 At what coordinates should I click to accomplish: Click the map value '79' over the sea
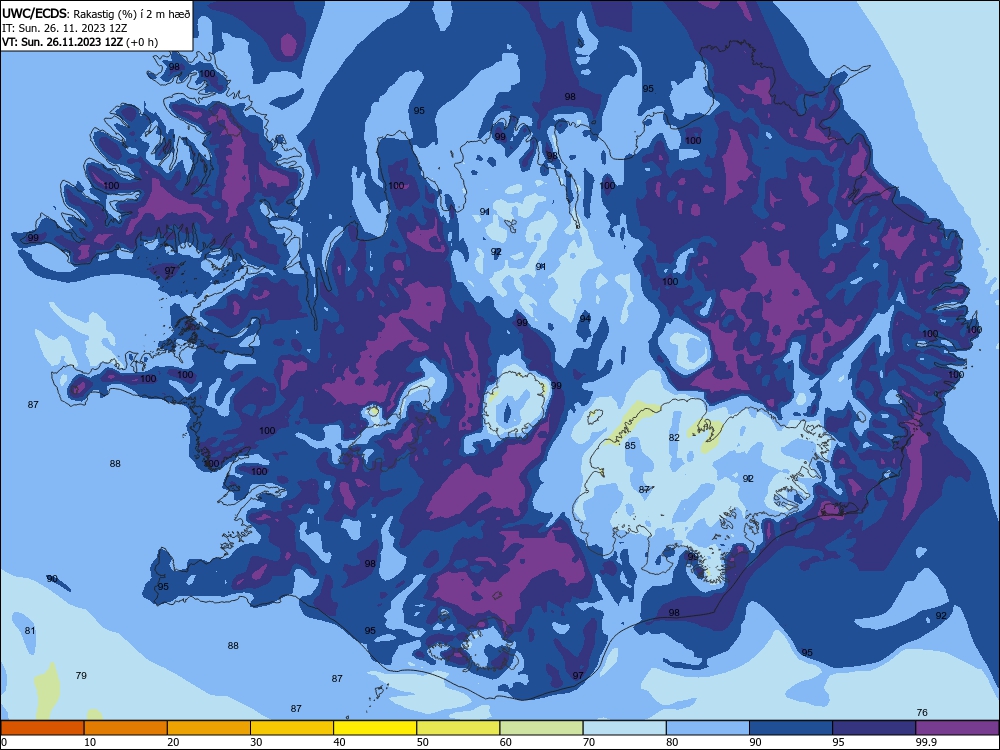click(81, 675)
